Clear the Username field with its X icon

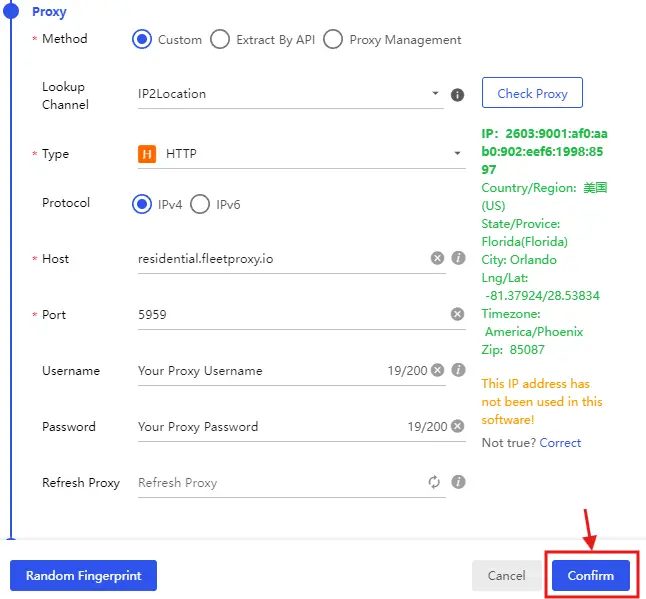437,370
